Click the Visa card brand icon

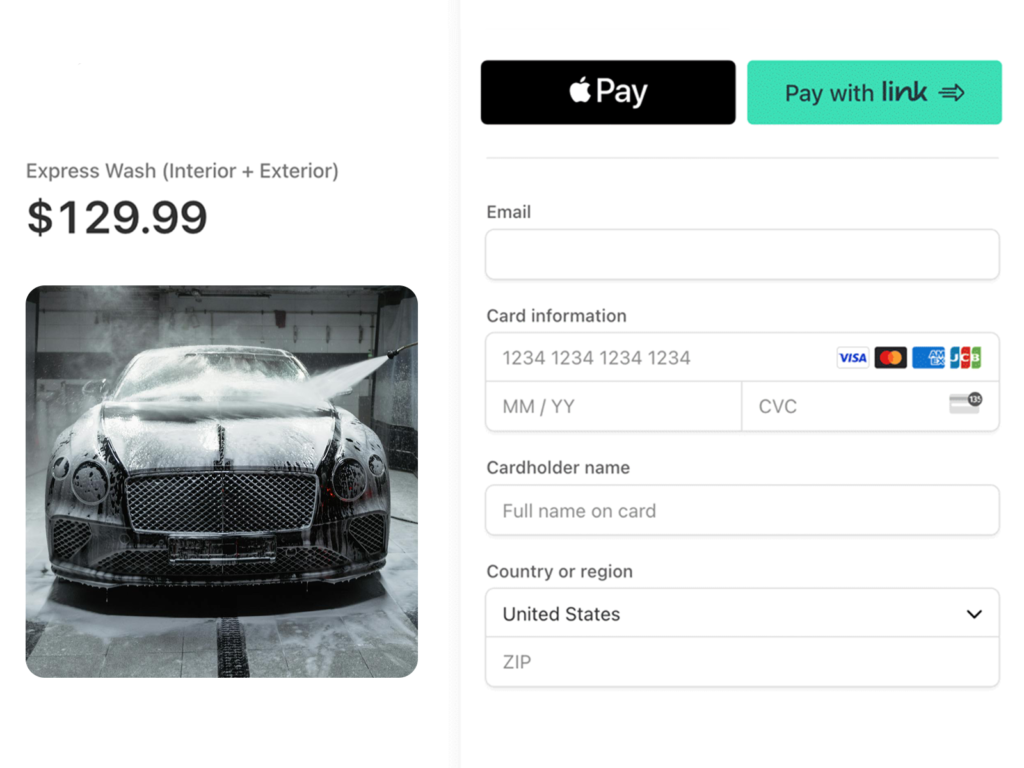pos(852,357)
